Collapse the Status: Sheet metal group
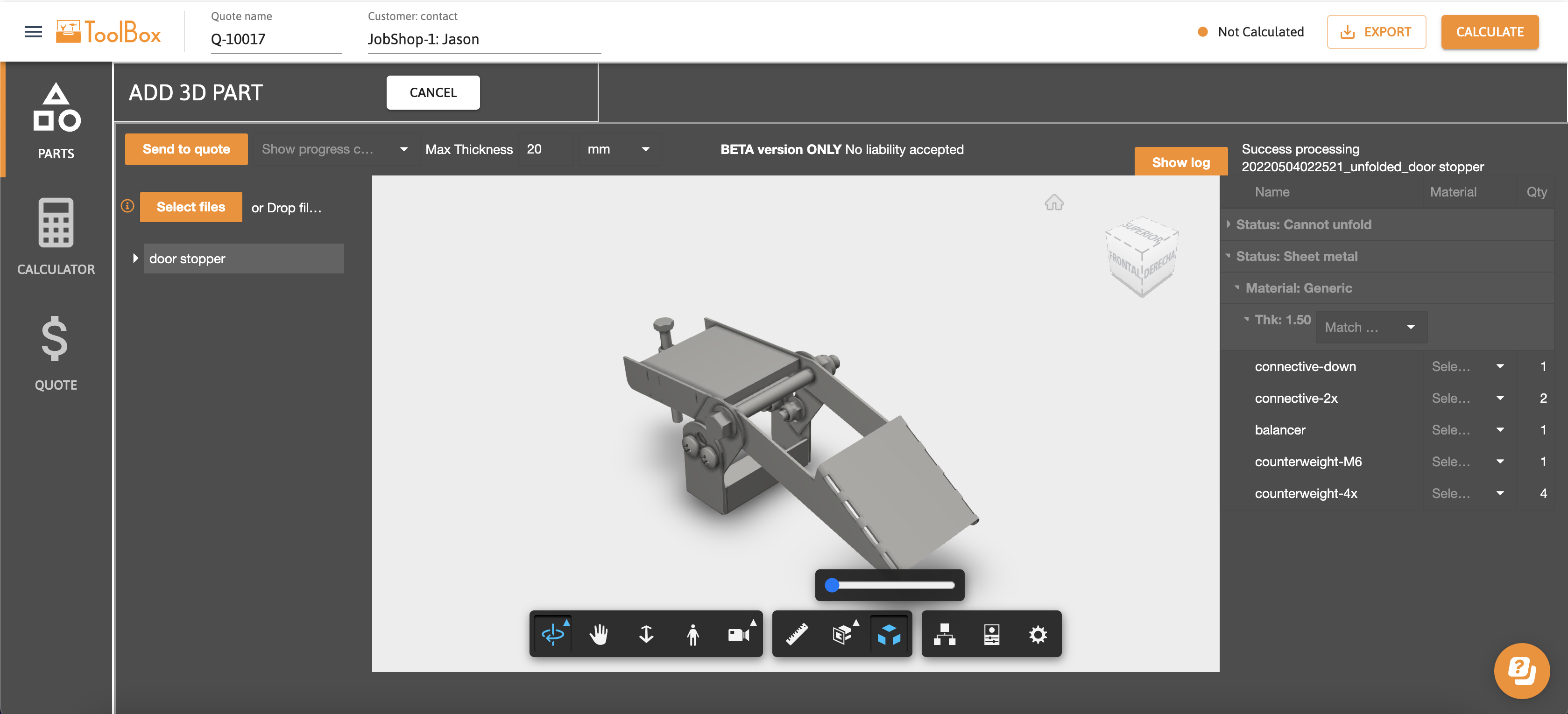Viewport: 1568px width, 714px height. pyautogui.click(x=1228, y=256)
